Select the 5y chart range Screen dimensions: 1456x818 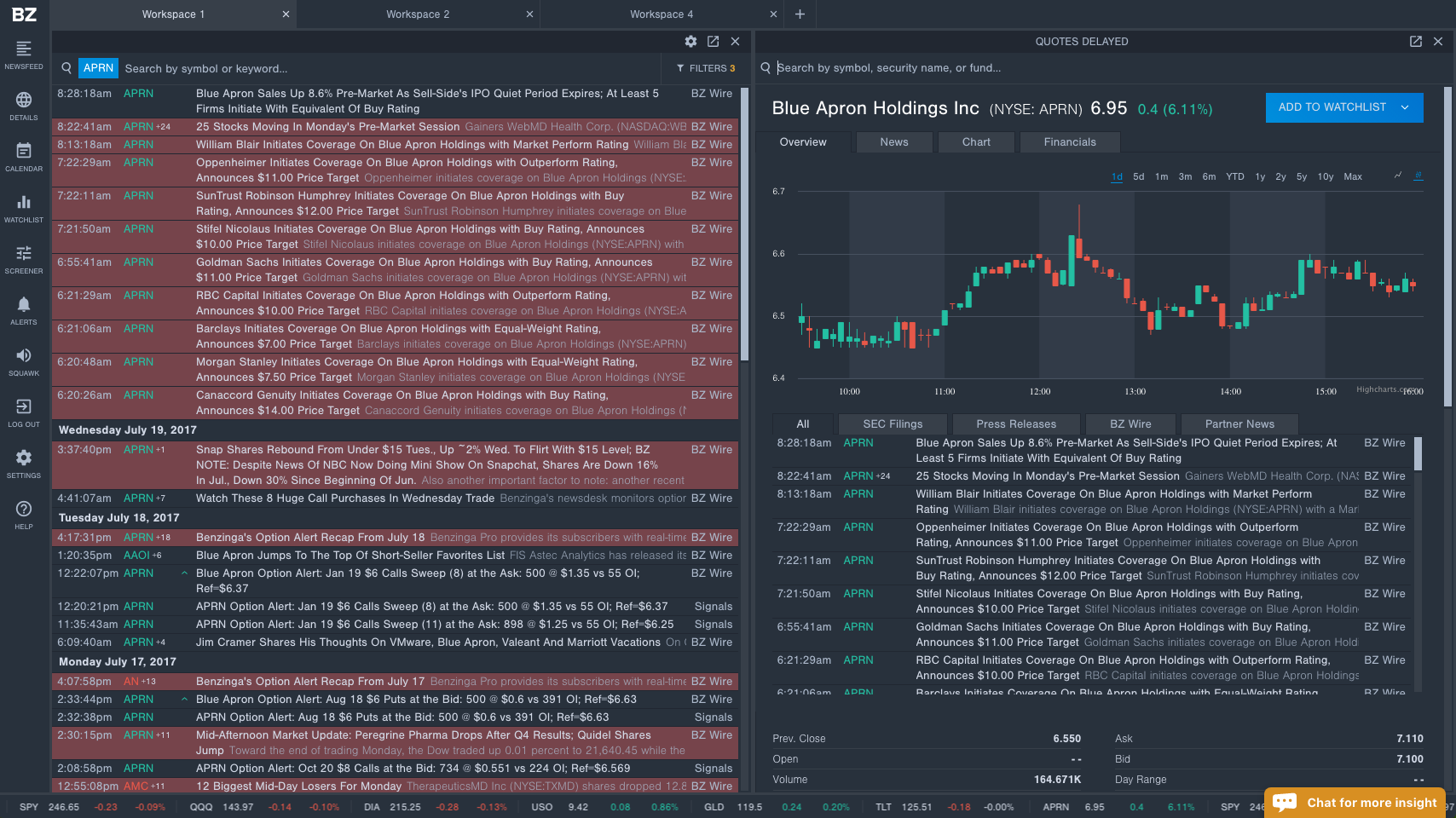[1302, 176]
